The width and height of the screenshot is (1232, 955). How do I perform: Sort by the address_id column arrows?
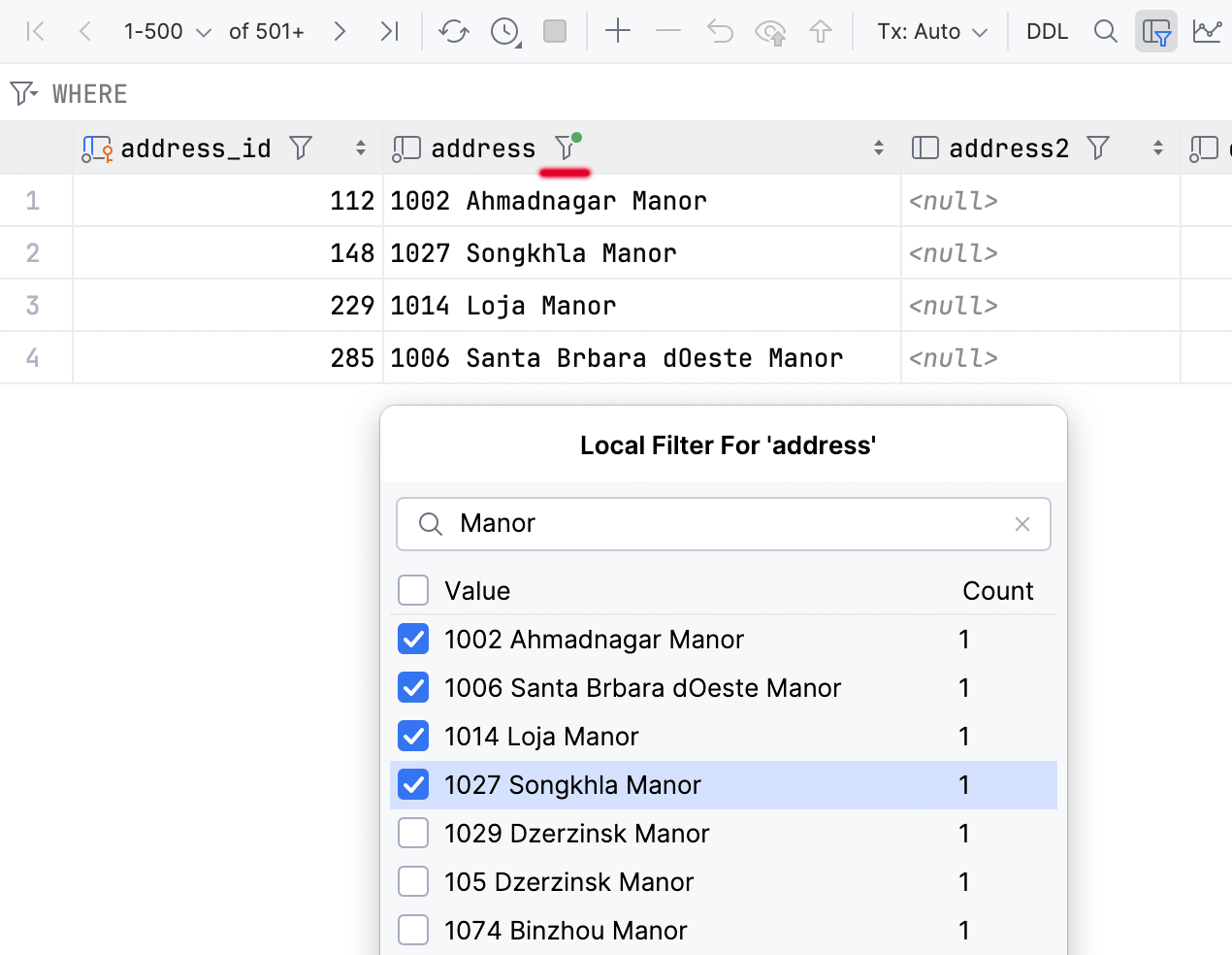tap(361, 148)
